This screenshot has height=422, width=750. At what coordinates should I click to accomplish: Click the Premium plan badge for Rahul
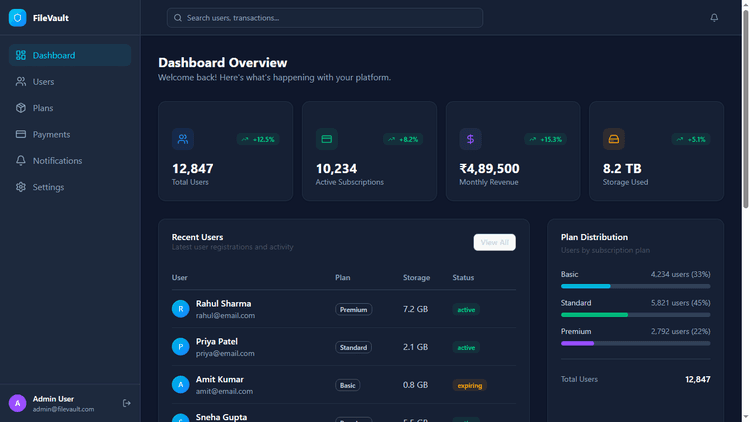point(354,310)
